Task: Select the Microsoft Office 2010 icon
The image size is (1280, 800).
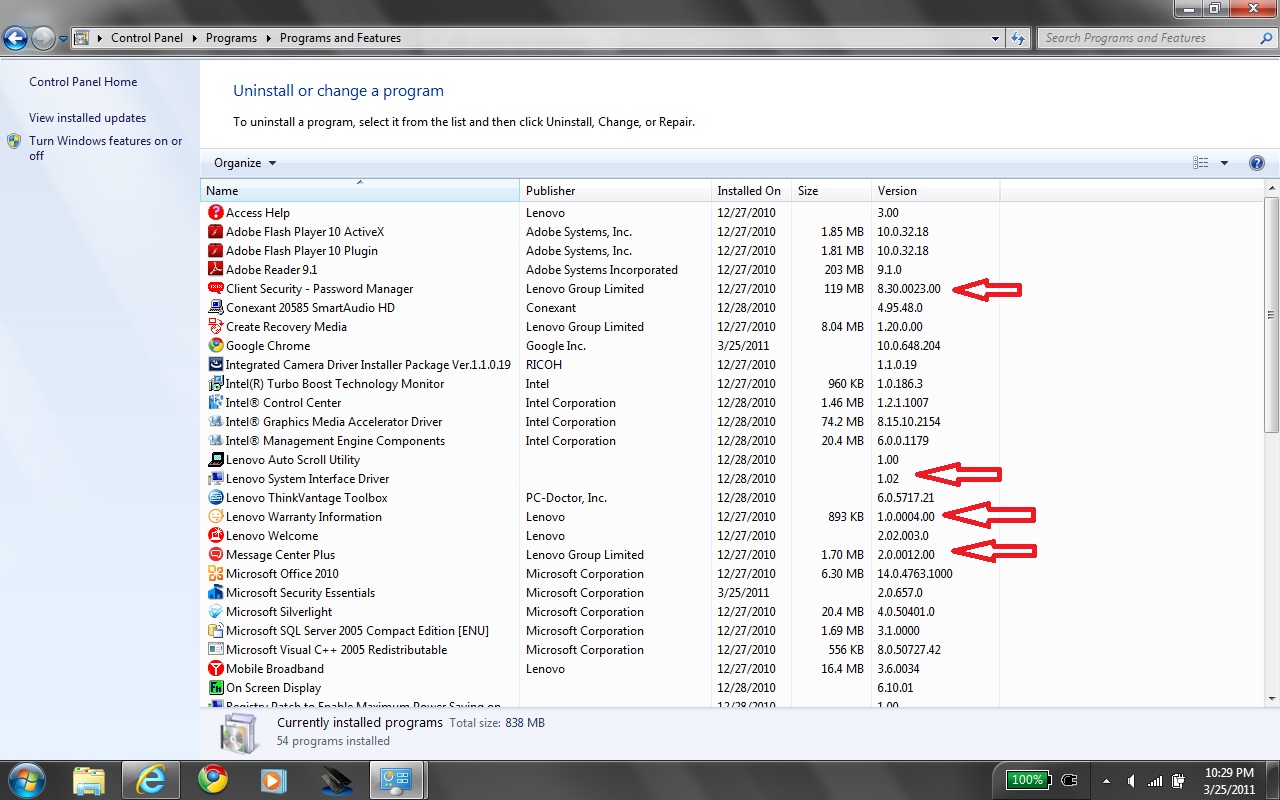Action: pyautogui.click(x=215, y=573)
